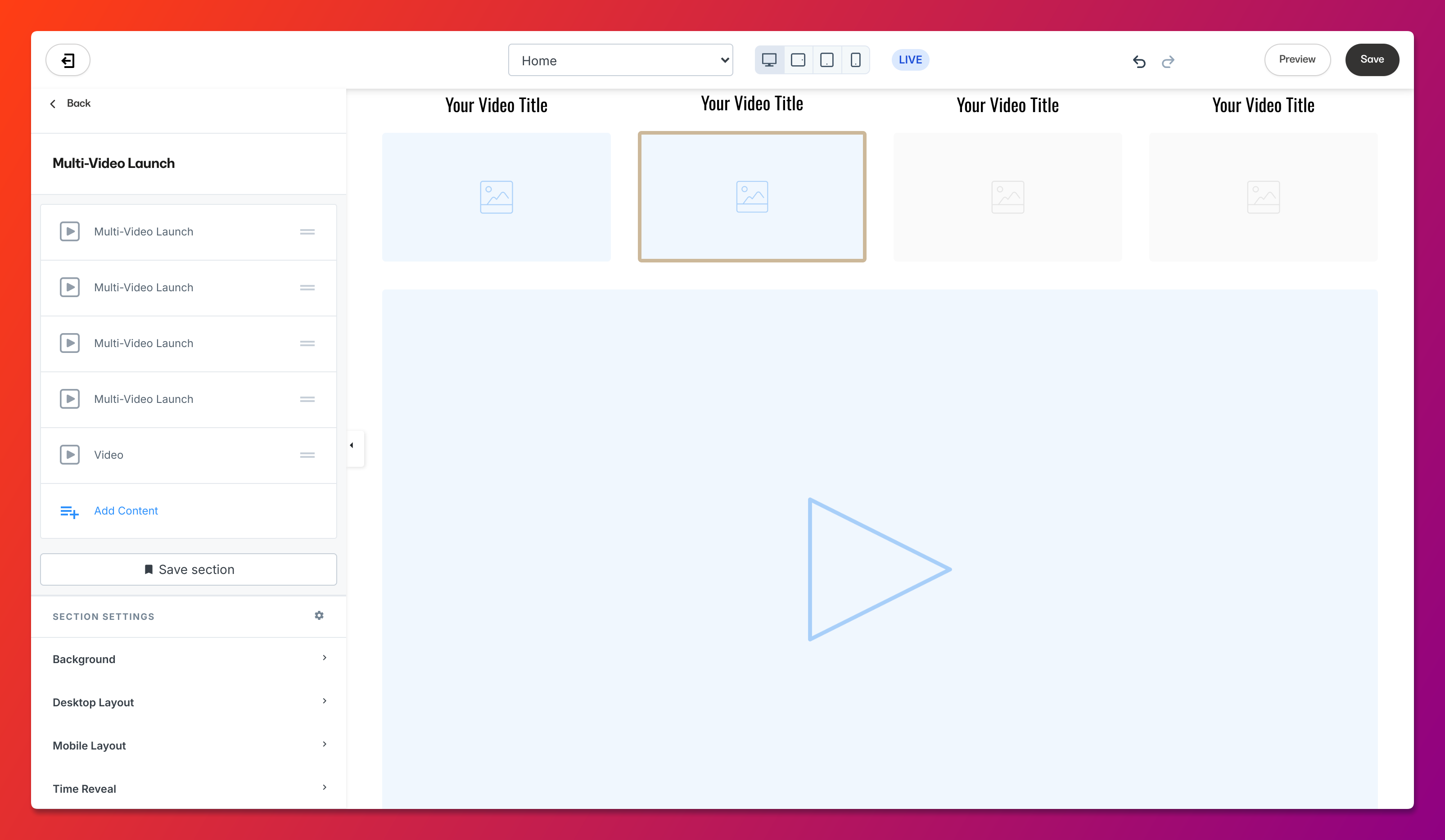
Task: Click Save section button
Action: click(x=188, y=569)
